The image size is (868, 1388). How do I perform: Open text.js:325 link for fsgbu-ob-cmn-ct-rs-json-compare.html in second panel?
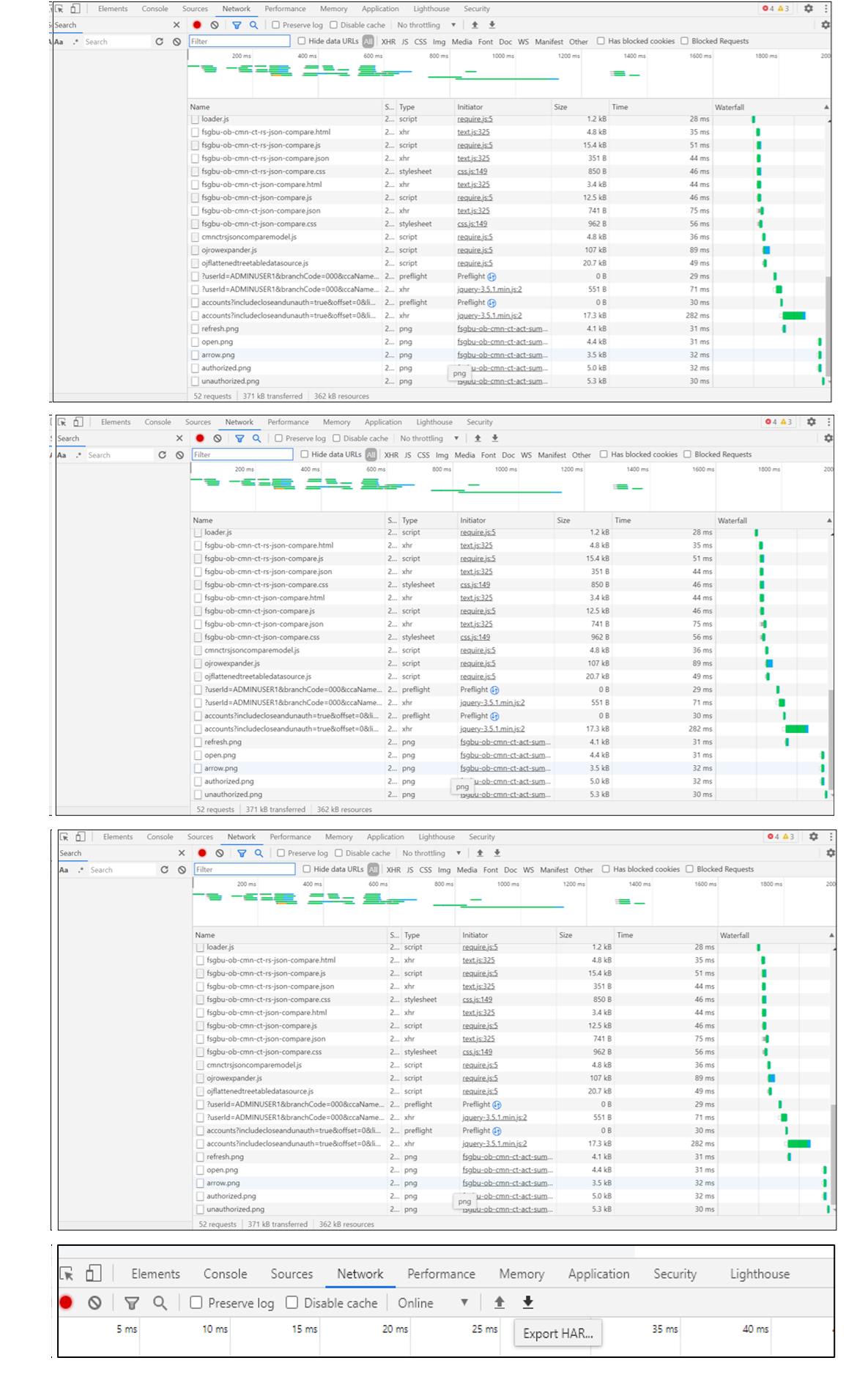(x=476, y=545)
